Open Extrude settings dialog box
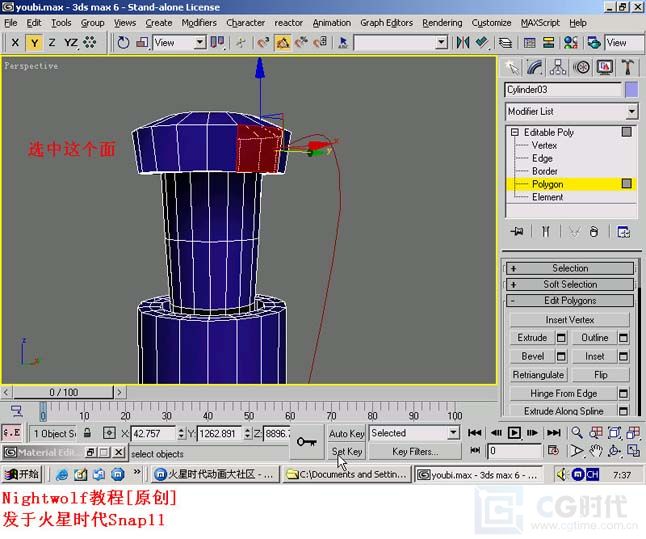Viewport: 646px width, 539px height. pos(561,338)
